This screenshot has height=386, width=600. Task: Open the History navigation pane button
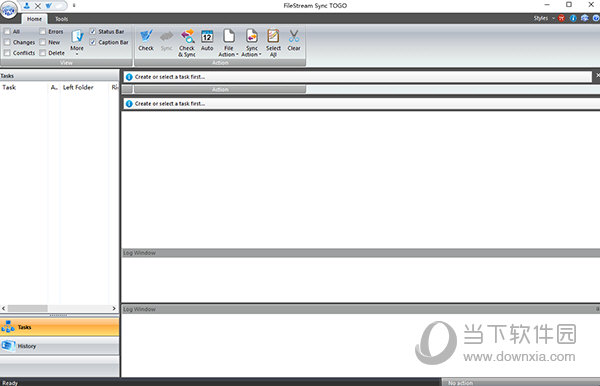60,346
